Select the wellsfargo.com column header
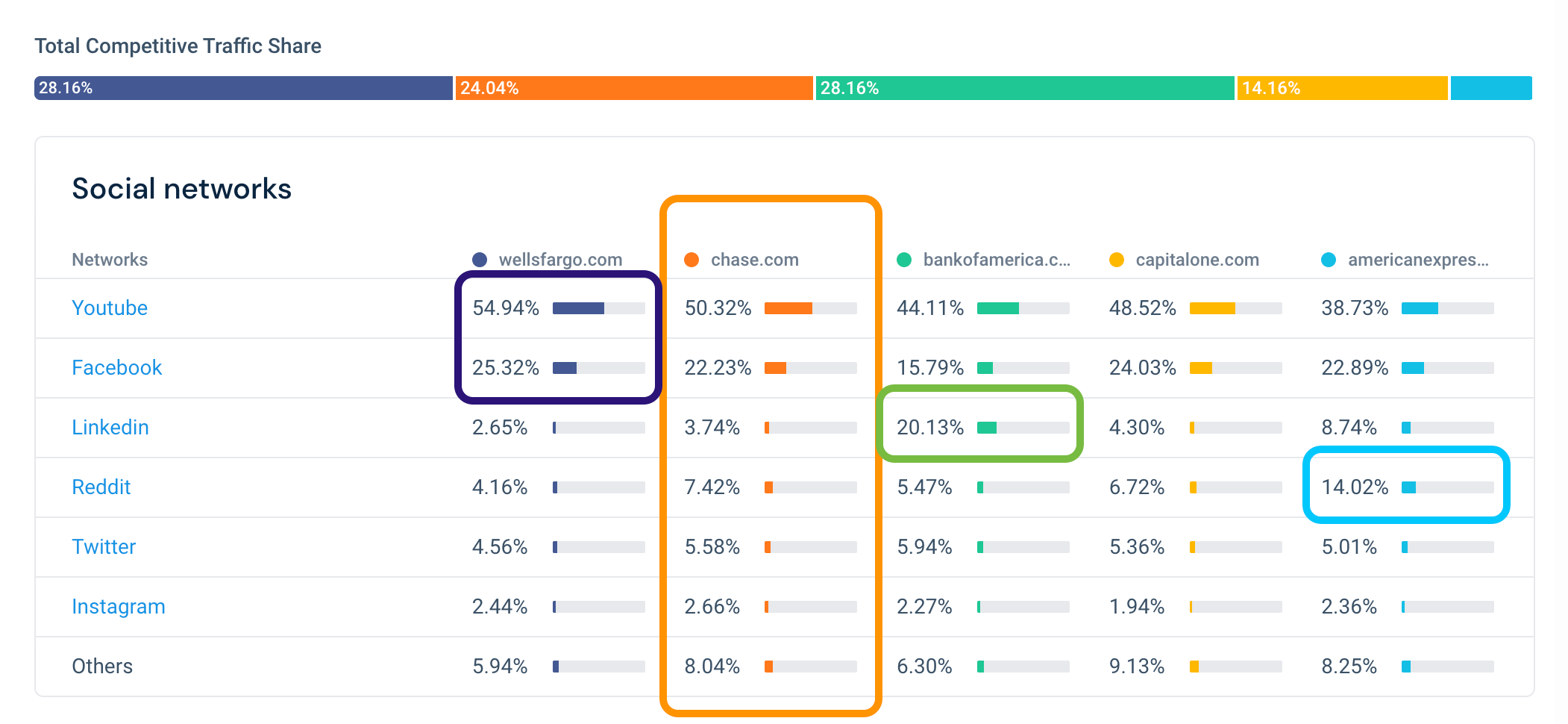Viewport: 1568px width, 724px height. (x=560, y=260)
